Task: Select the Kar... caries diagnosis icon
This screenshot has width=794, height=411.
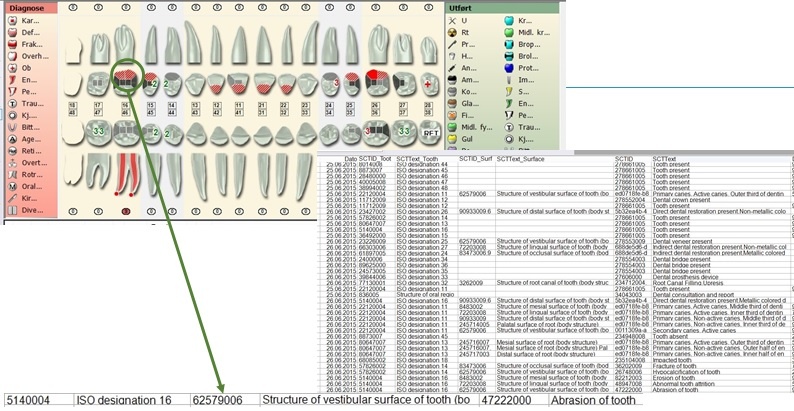Action: 13,21
